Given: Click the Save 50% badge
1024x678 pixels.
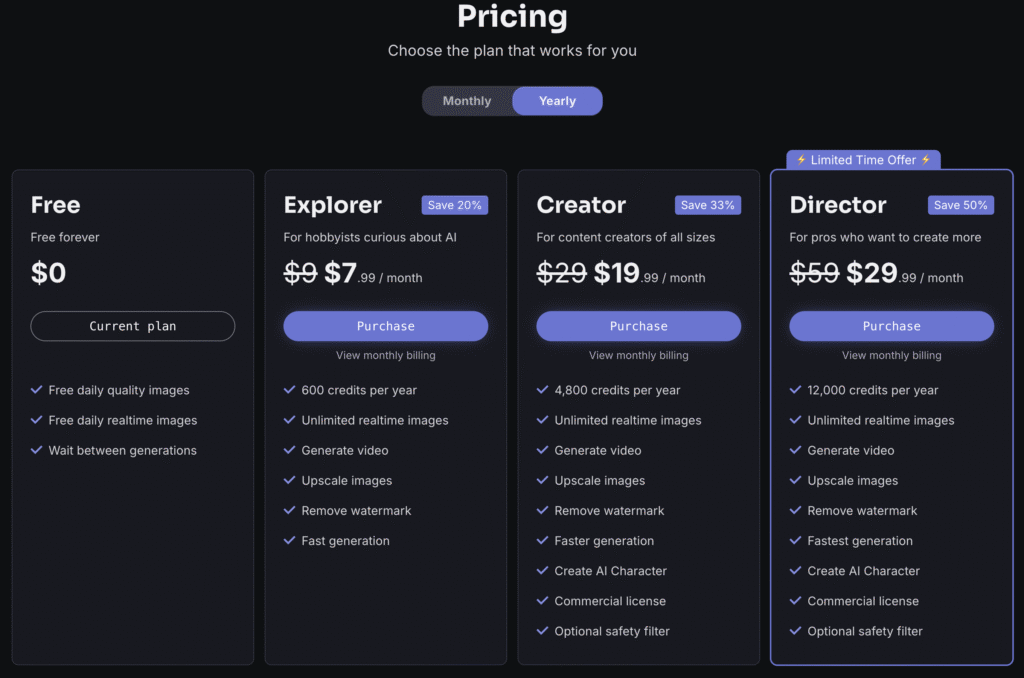Looking at the screenshot, I should coord(961,205).
